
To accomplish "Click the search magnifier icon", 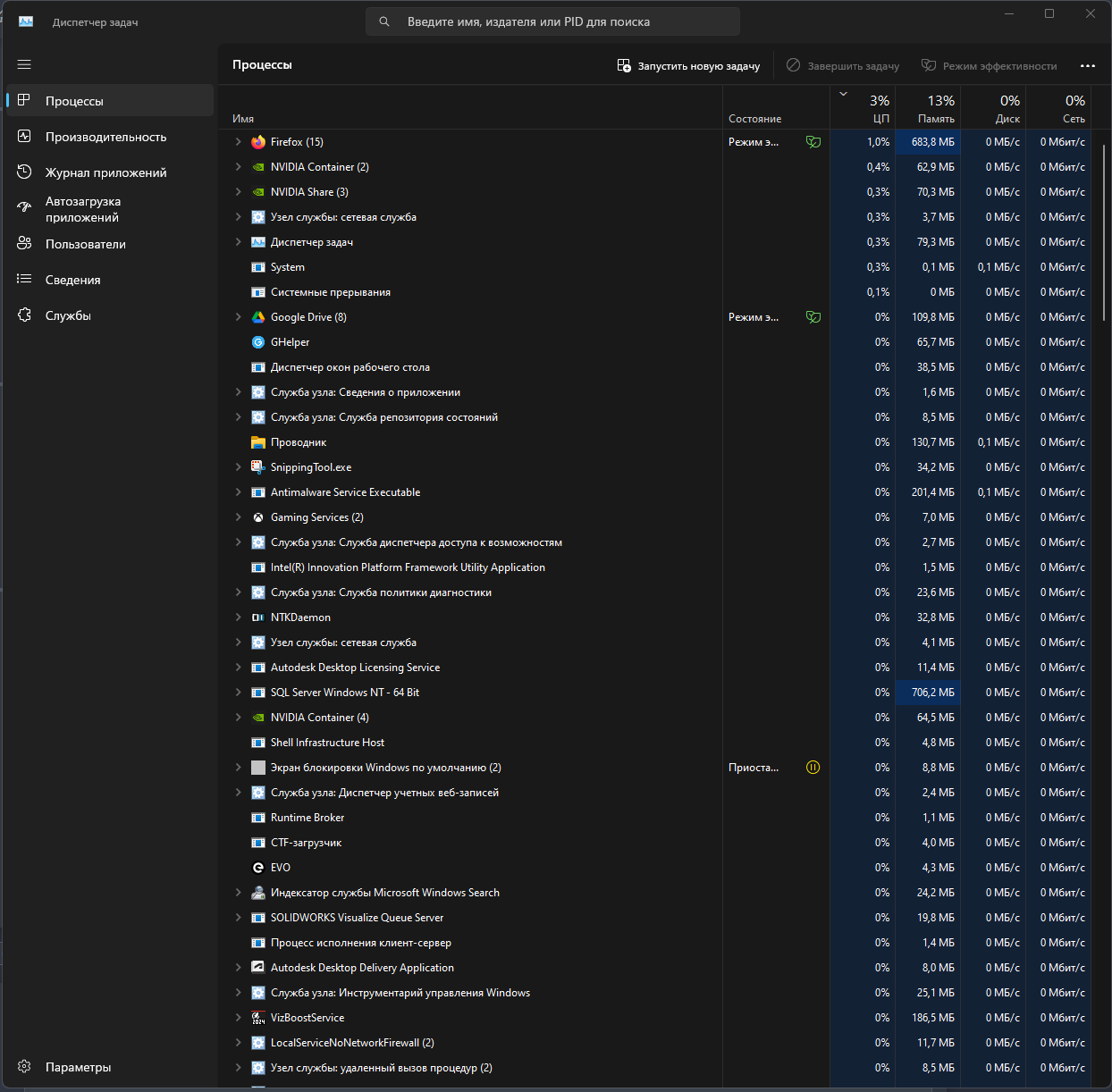I will 384,21.
